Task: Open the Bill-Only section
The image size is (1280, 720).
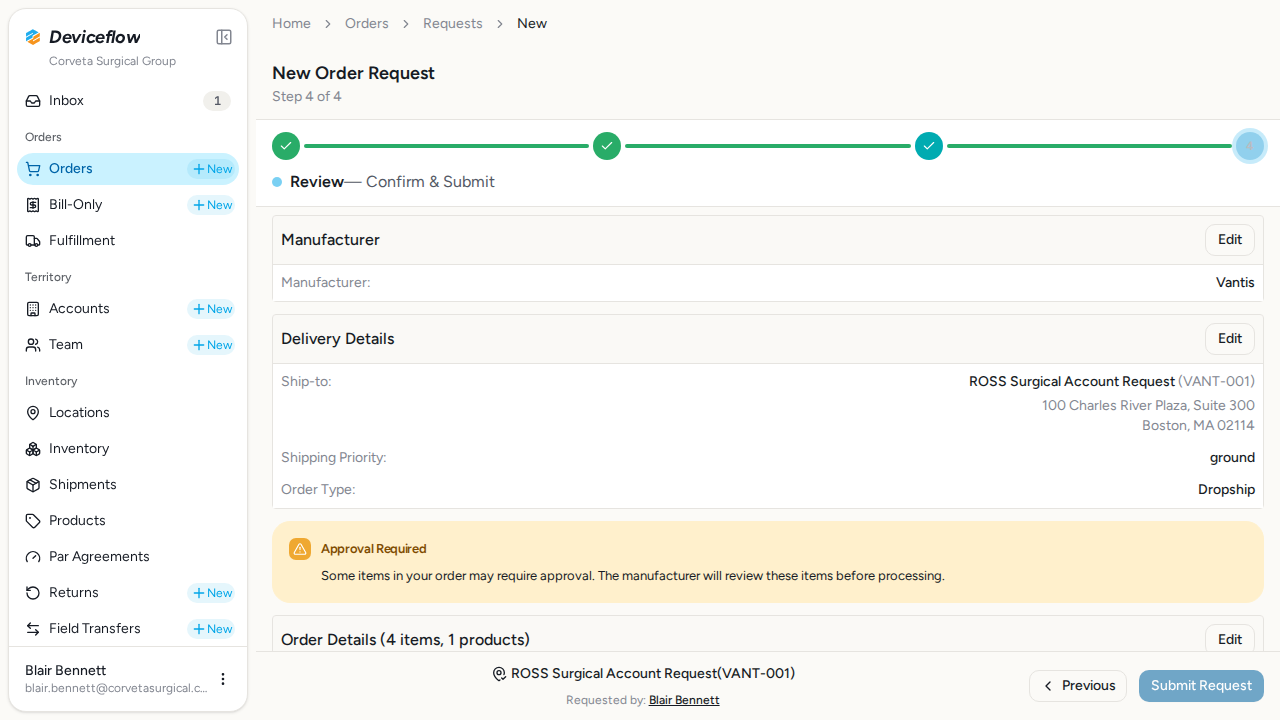Action: point(76,205)
